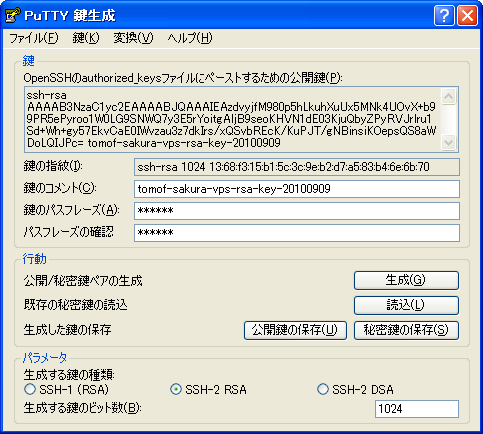Click the PuTTY key icon in title bar
483x434 pixels.
(x=12, y=15)
